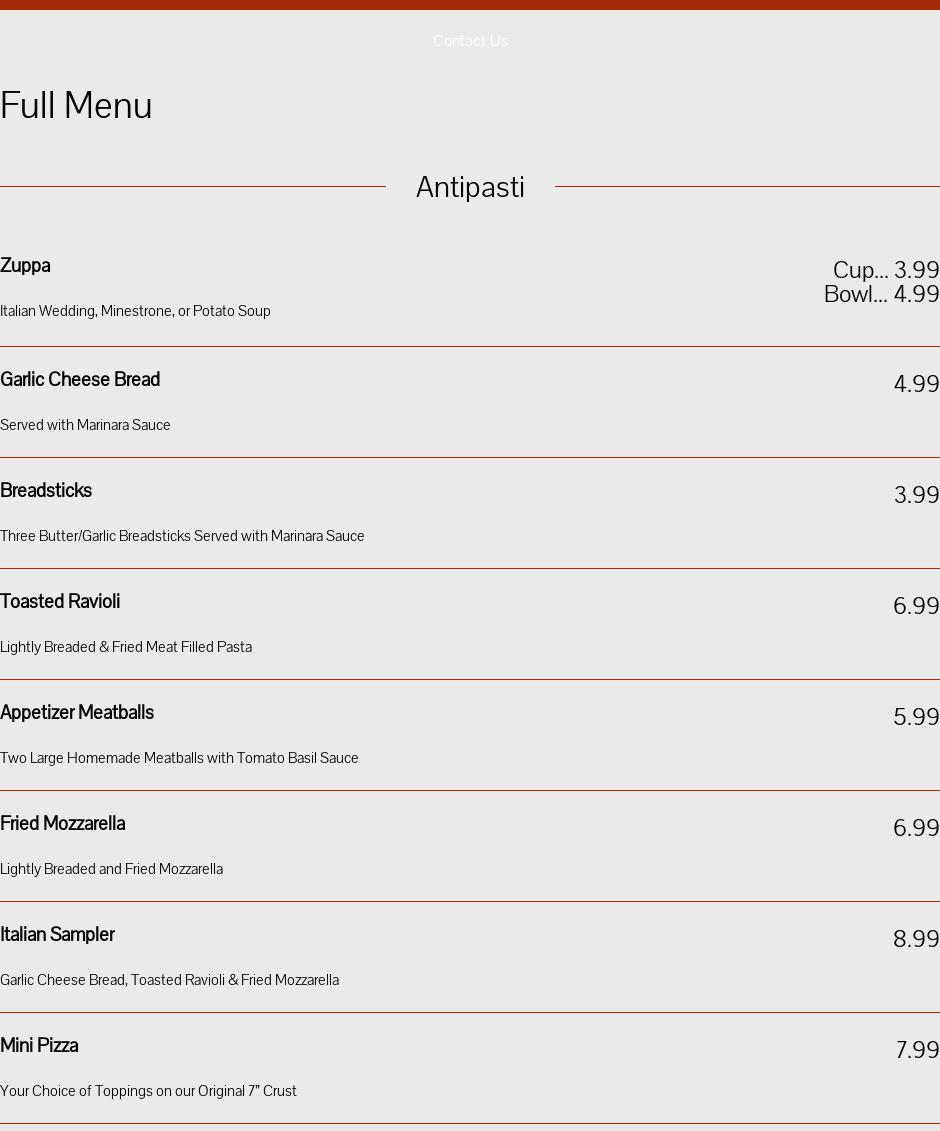Select the Breadsticks menu item

tap(46, 491)
